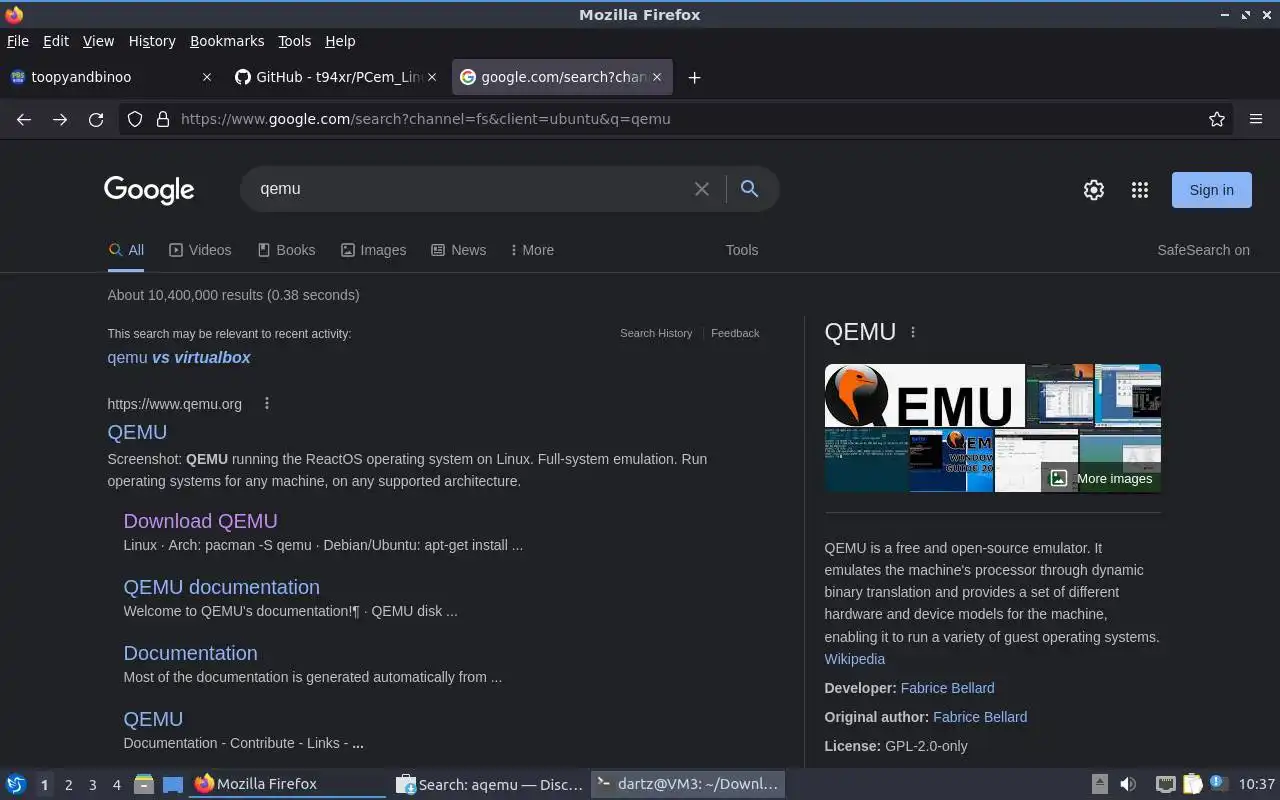1280x800 pixels.
Task: Open QEMU knowledge panel more options
Action: click(x=912, y=332)
